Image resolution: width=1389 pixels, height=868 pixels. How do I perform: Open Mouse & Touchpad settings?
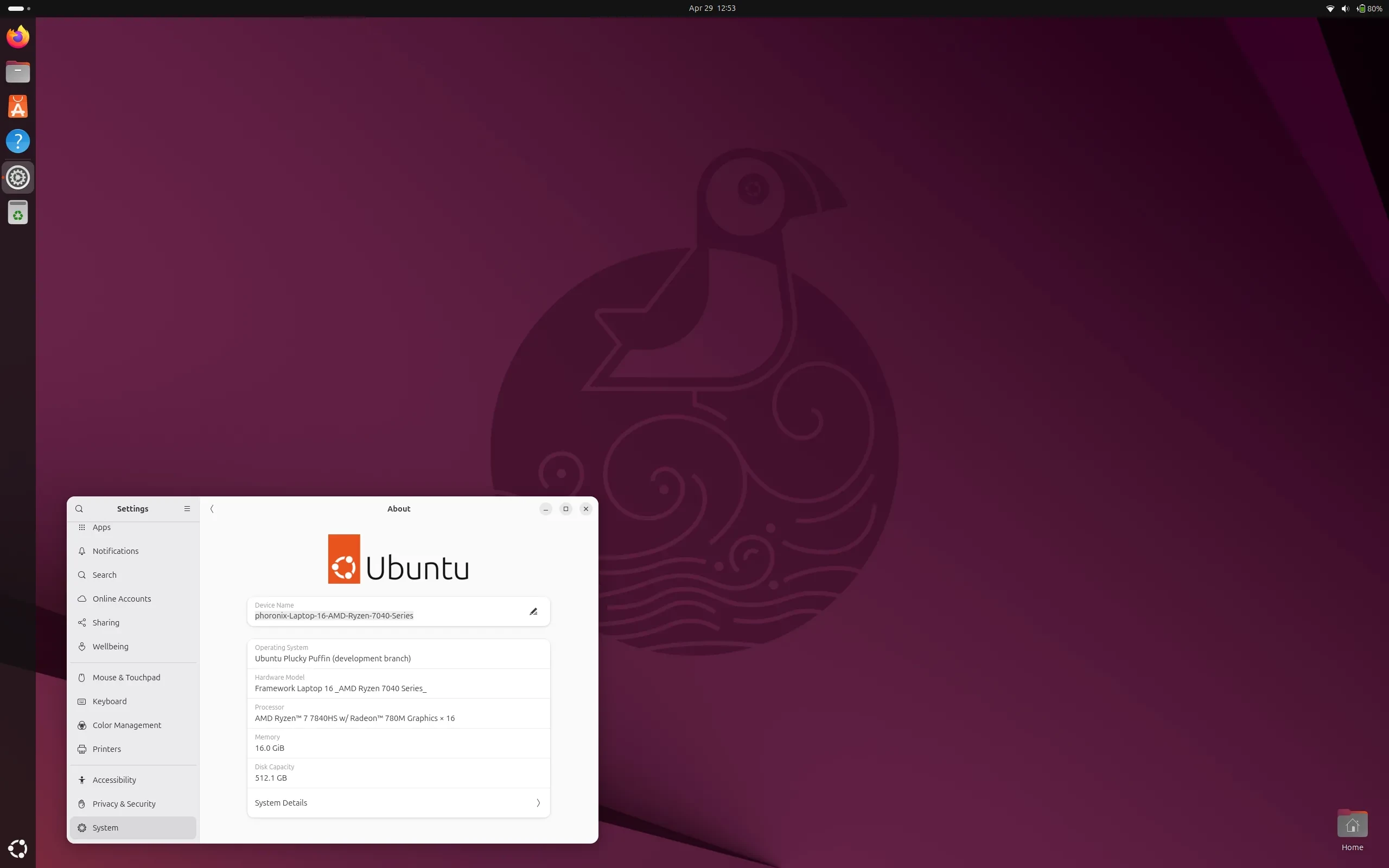click(126, 678)
